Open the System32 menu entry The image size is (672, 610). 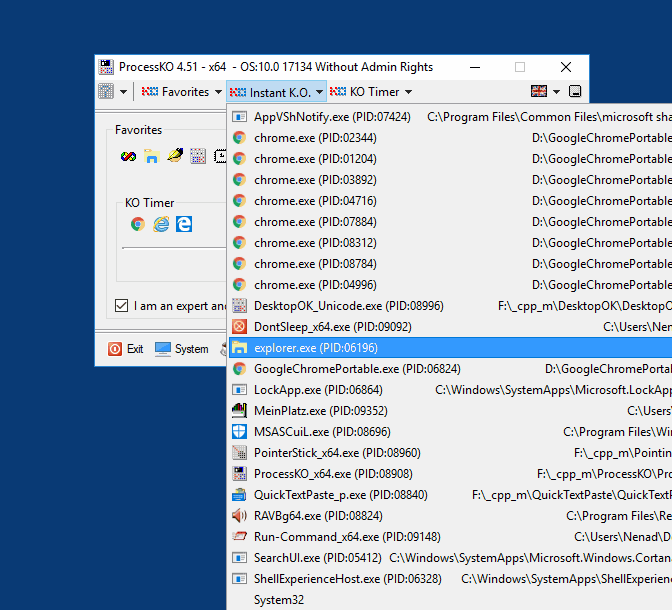tap(450, 600)
